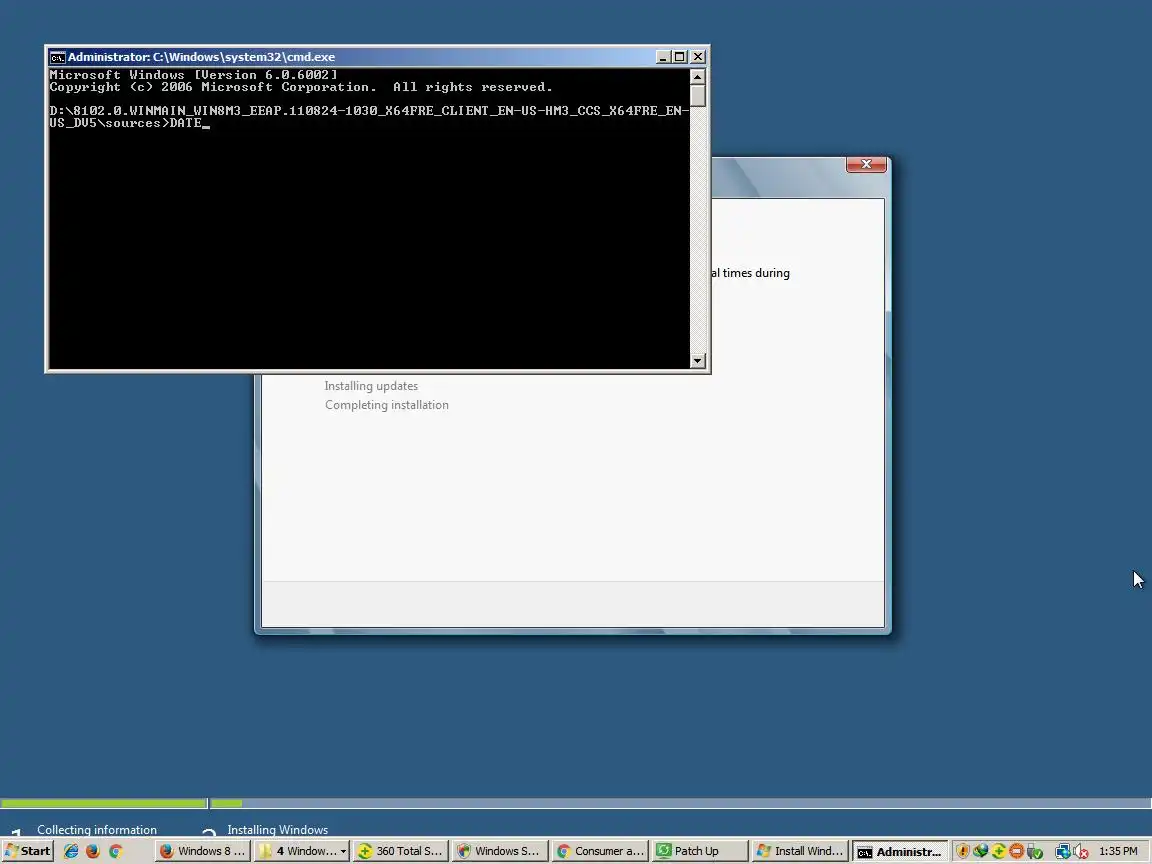Viewport: 1152px width, 864px height.
Task: Click the 'Installing Windows' stage label
Action: point(278,829)
